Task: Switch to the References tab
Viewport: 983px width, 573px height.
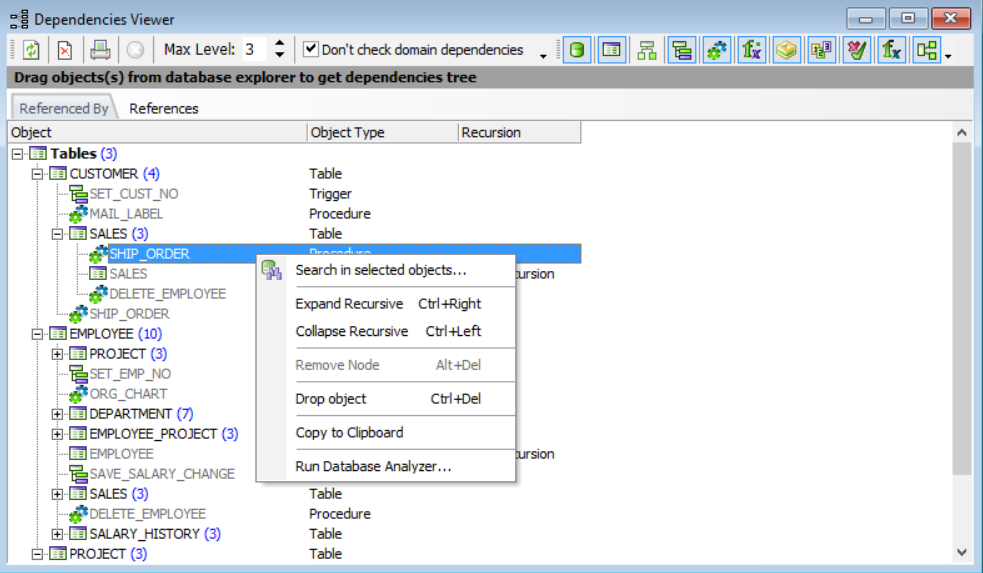Action: click(164, 108)
